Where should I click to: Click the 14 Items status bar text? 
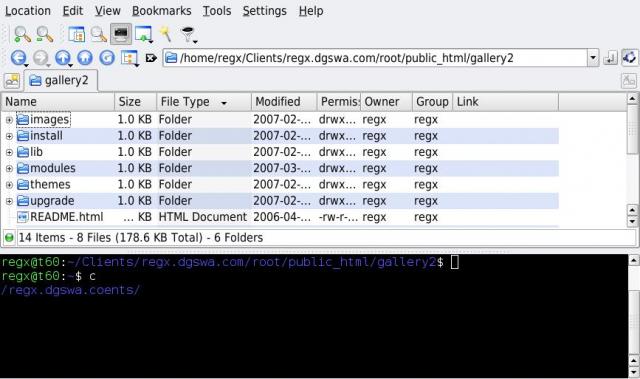pos(141,237)
